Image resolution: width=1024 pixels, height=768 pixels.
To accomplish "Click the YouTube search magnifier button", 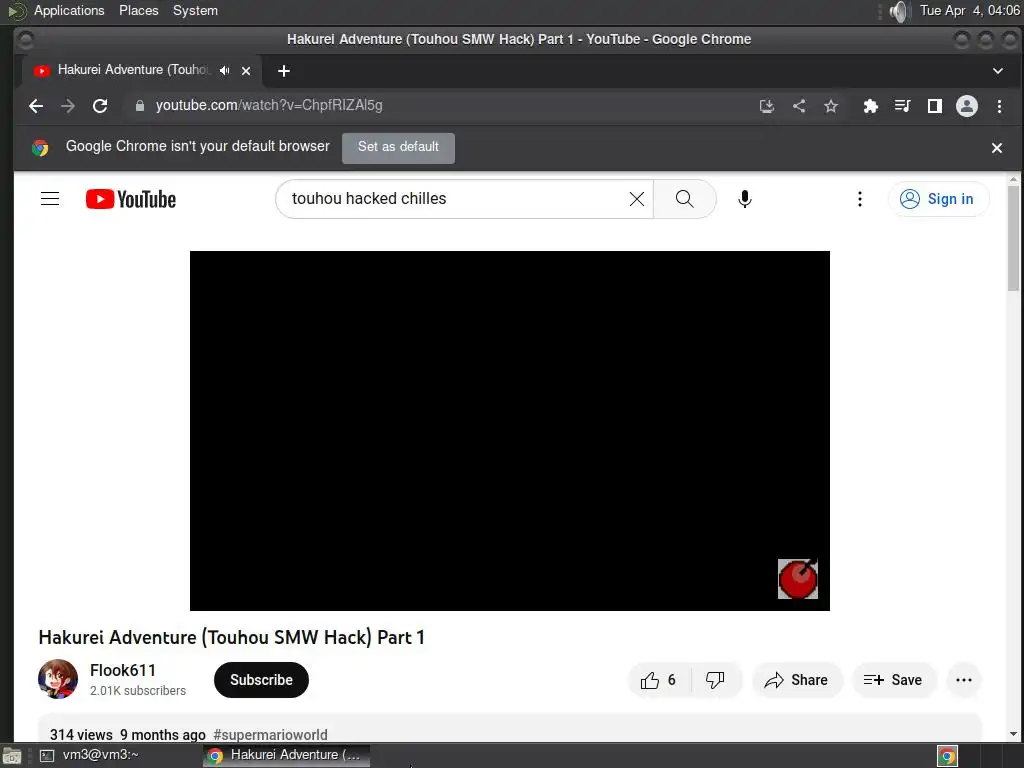I will click(684, 199).
